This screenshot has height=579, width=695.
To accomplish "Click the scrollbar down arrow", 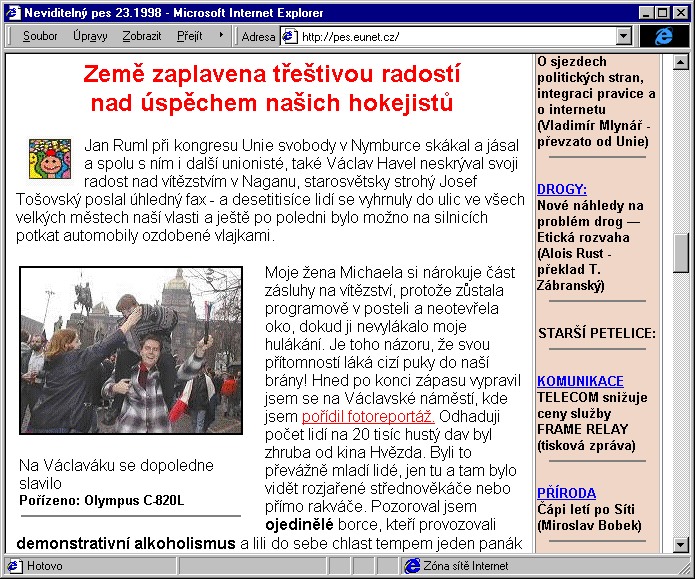I will [x=681, y=544].
